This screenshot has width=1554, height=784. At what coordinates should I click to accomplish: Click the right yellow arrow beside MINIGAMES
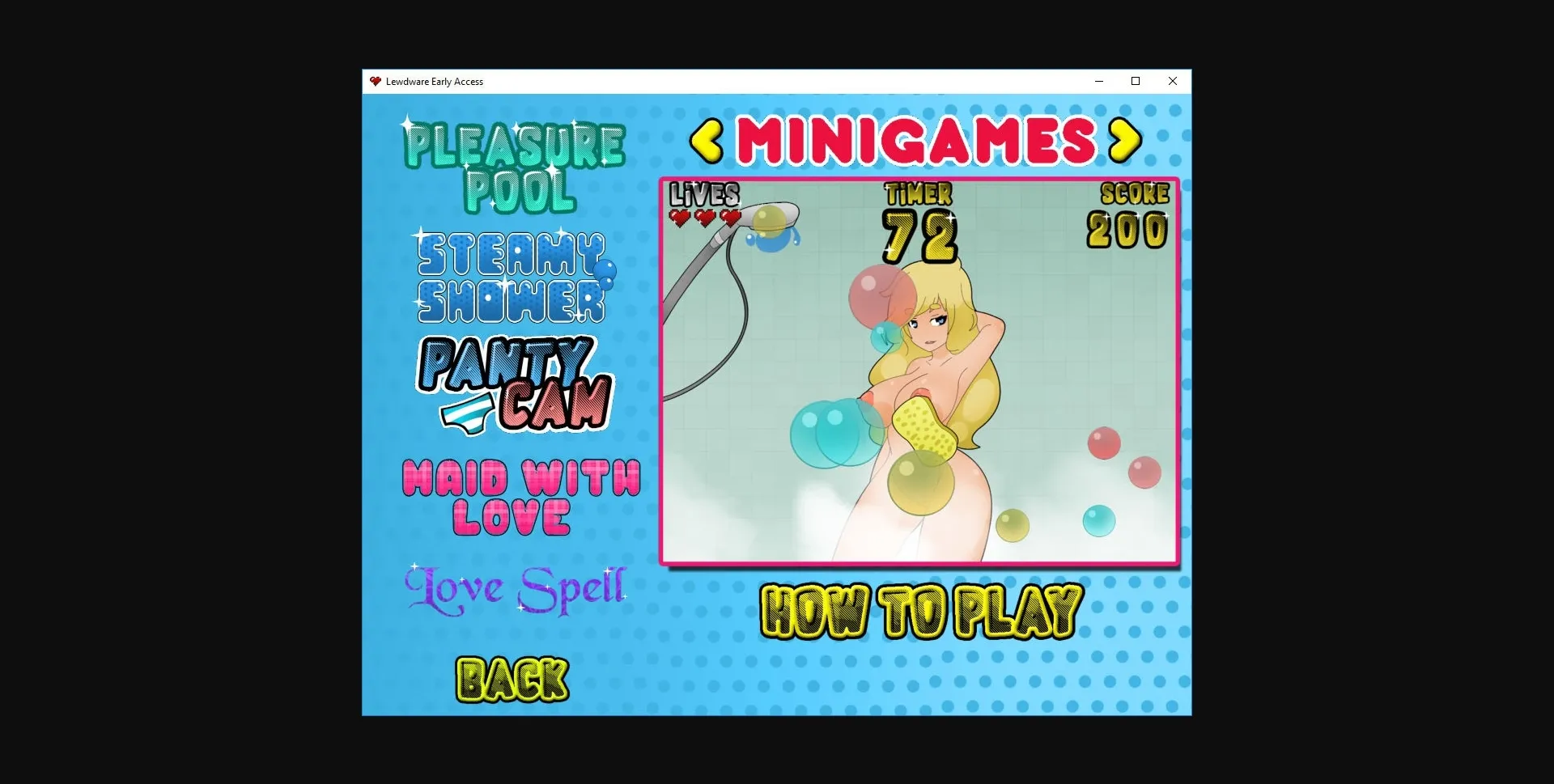[1126, 141]
